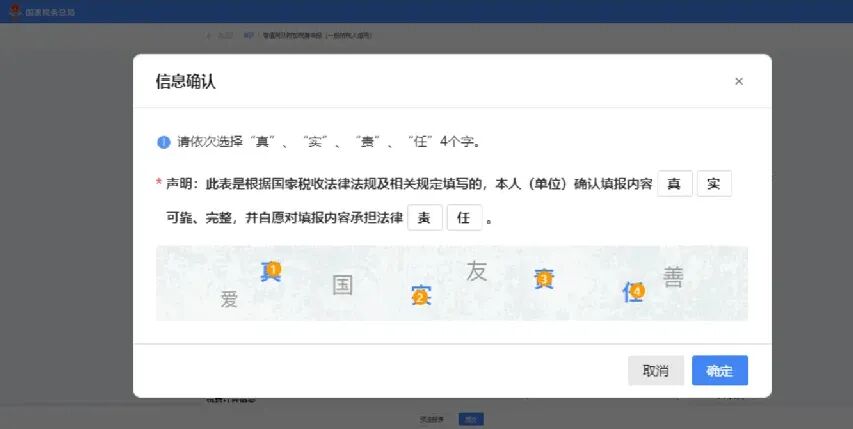Select the character 真 in captcha image
The width and height of the screenshot is (853, 429).
point(270,271)
